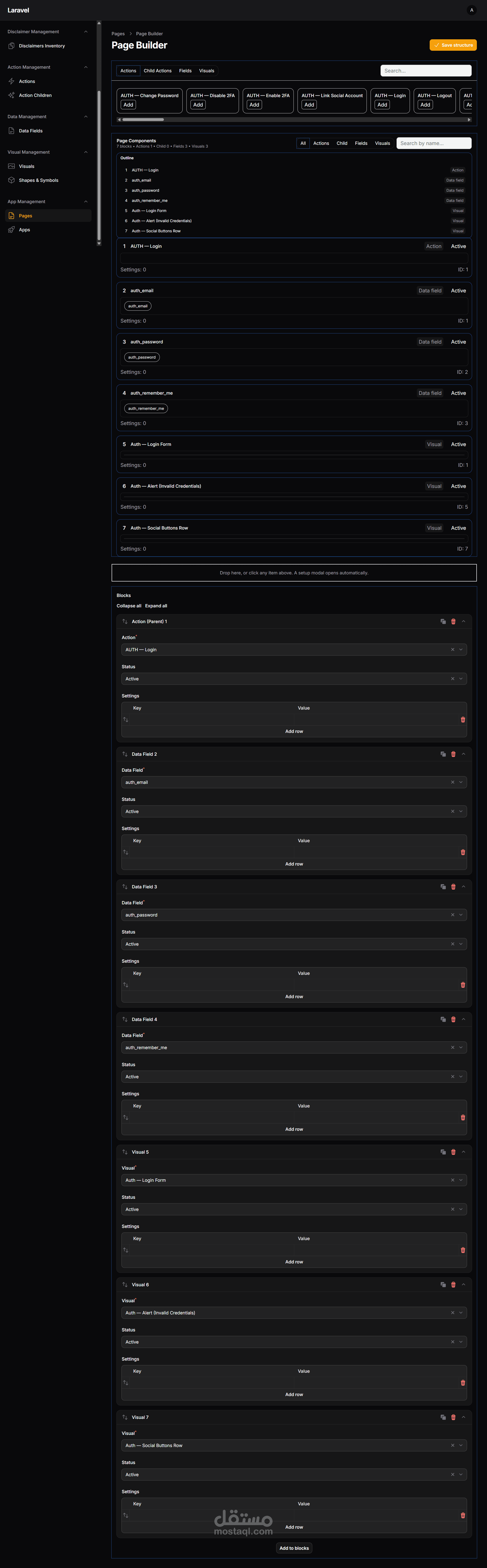Viewport: 487px width, 1568px height.
Task: Filter page components by Visuals
Action: [x=382, y=144]
